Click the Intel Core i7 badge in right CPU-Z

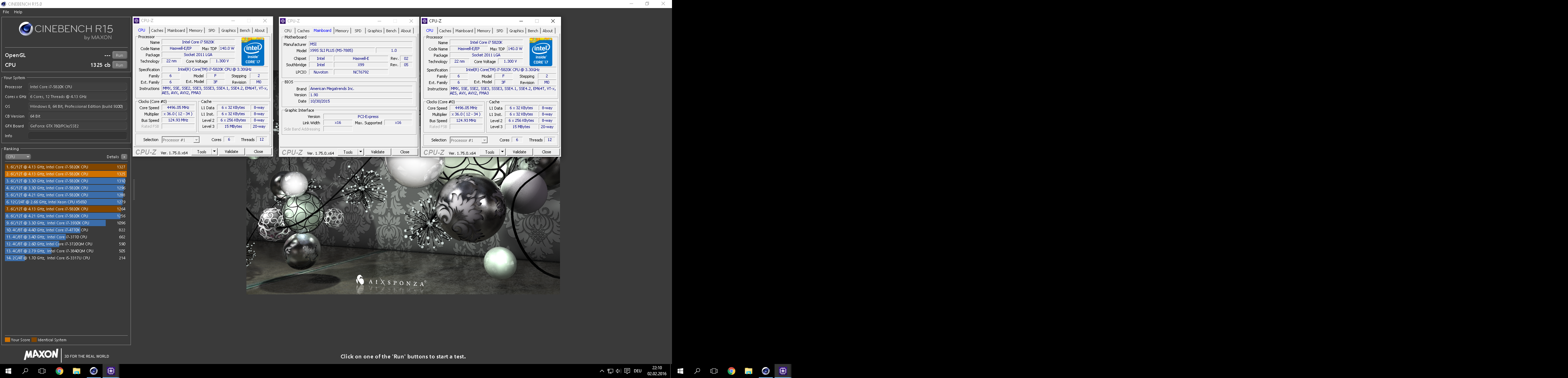pyautogui.click(x=540, y=52)
